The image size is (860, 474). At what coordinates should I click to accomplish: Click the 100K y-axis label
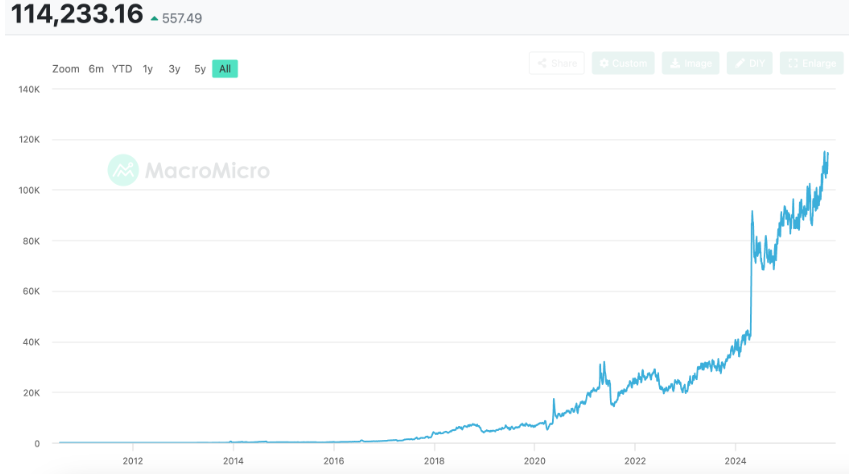click(x=28, y=190)
